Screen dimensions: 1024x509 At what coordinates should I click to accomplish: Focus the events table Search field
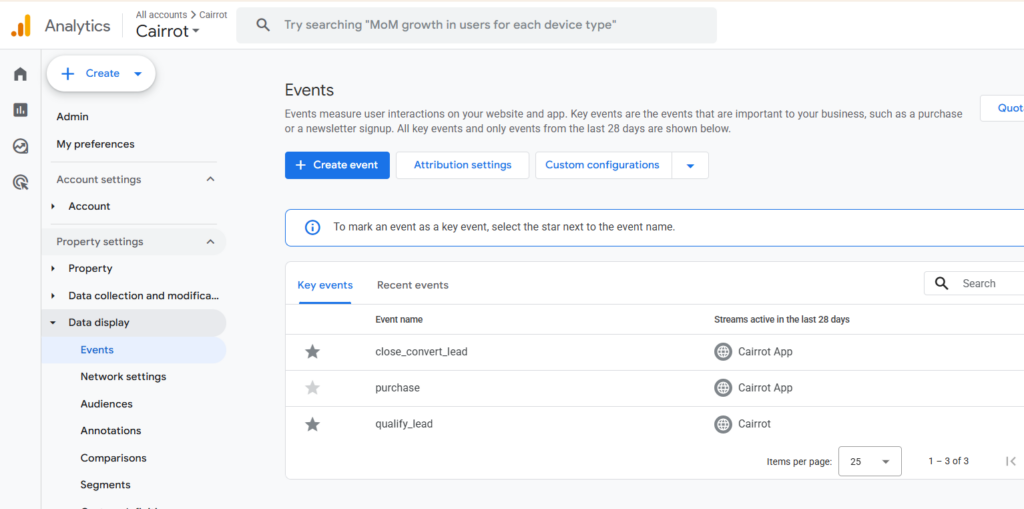click(x=974, y=284)
